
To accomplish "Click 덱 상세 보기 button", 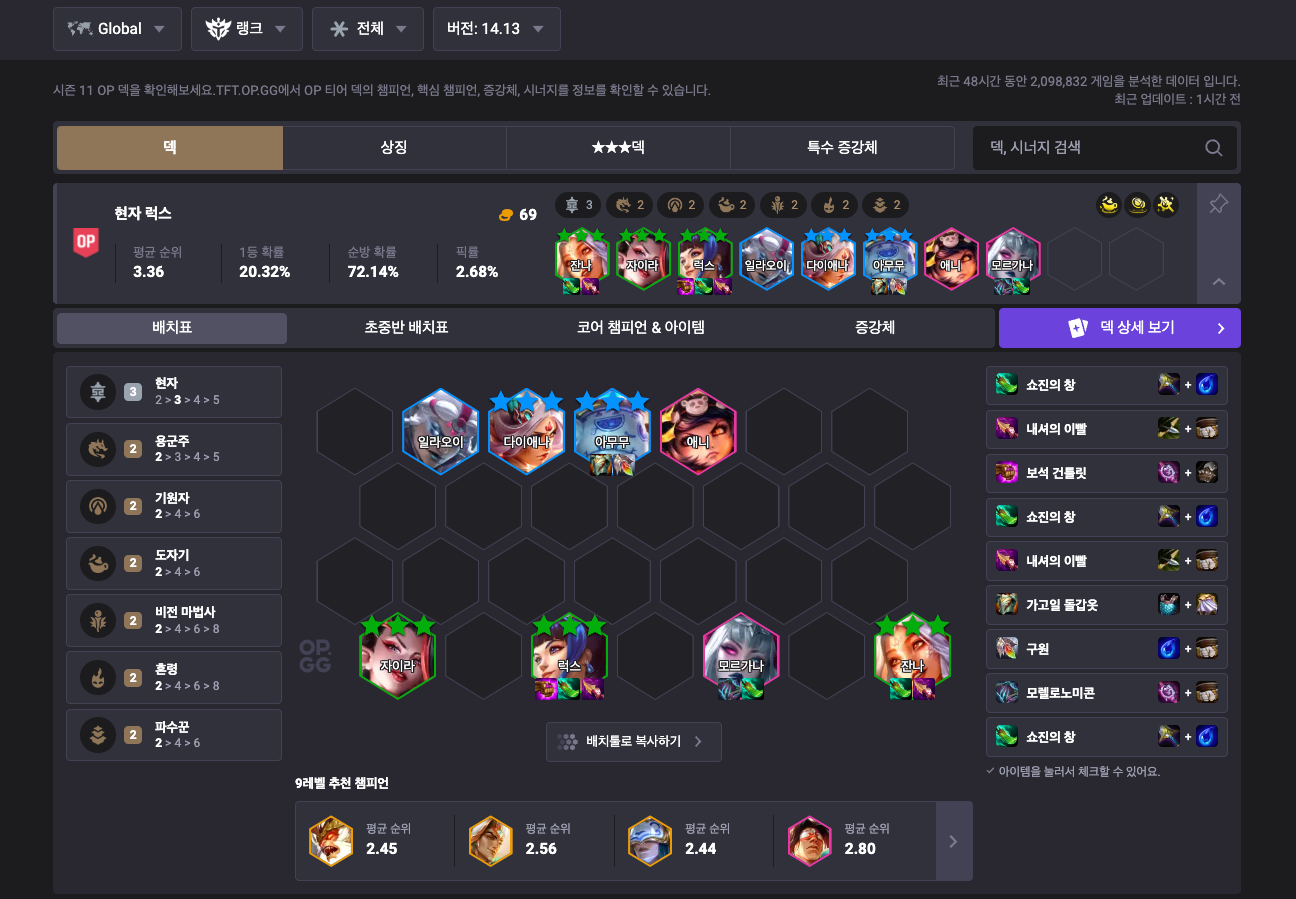I will 1120,328.
